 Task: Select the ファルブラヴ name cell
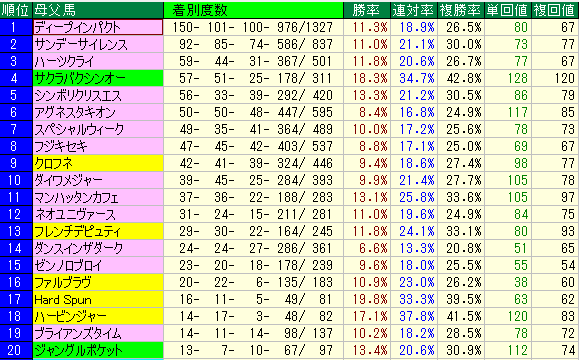[98, 282]
